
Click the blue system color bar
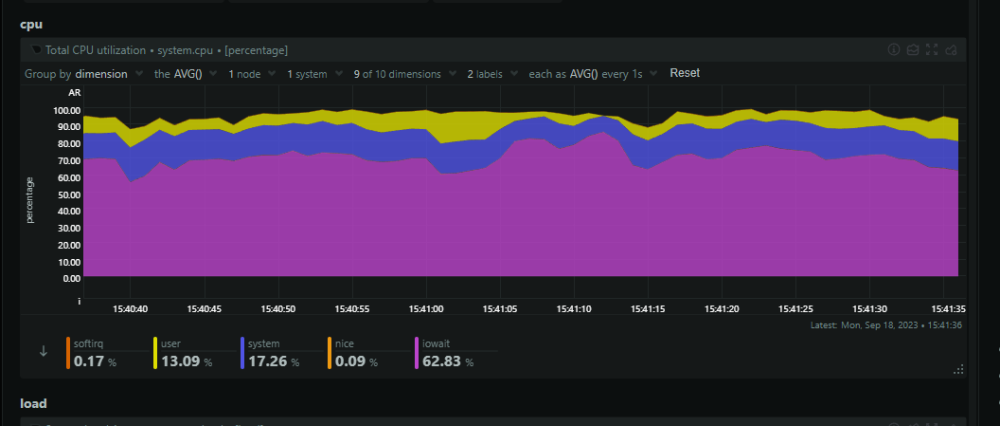pos(242,353)
